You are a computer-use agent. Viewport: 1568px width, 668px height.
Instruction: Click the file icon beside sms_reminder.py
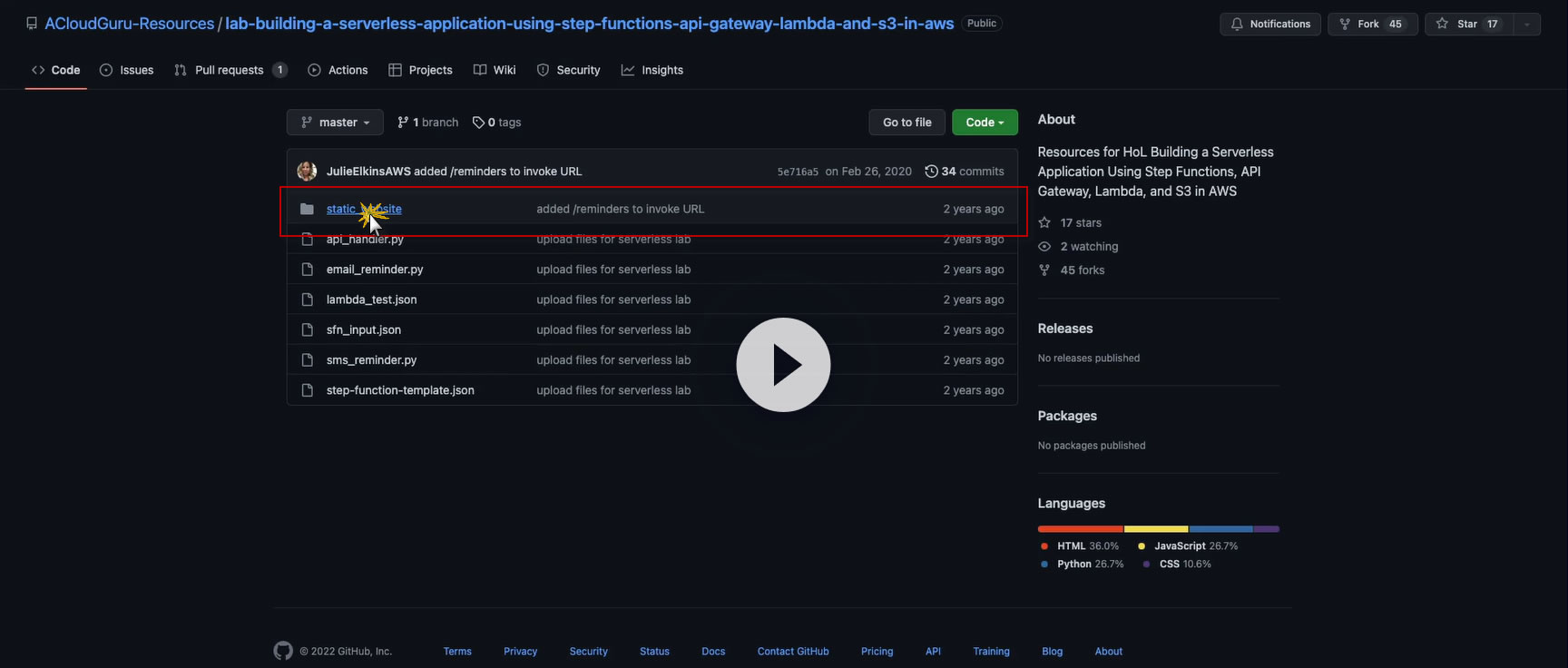point(307,360)
